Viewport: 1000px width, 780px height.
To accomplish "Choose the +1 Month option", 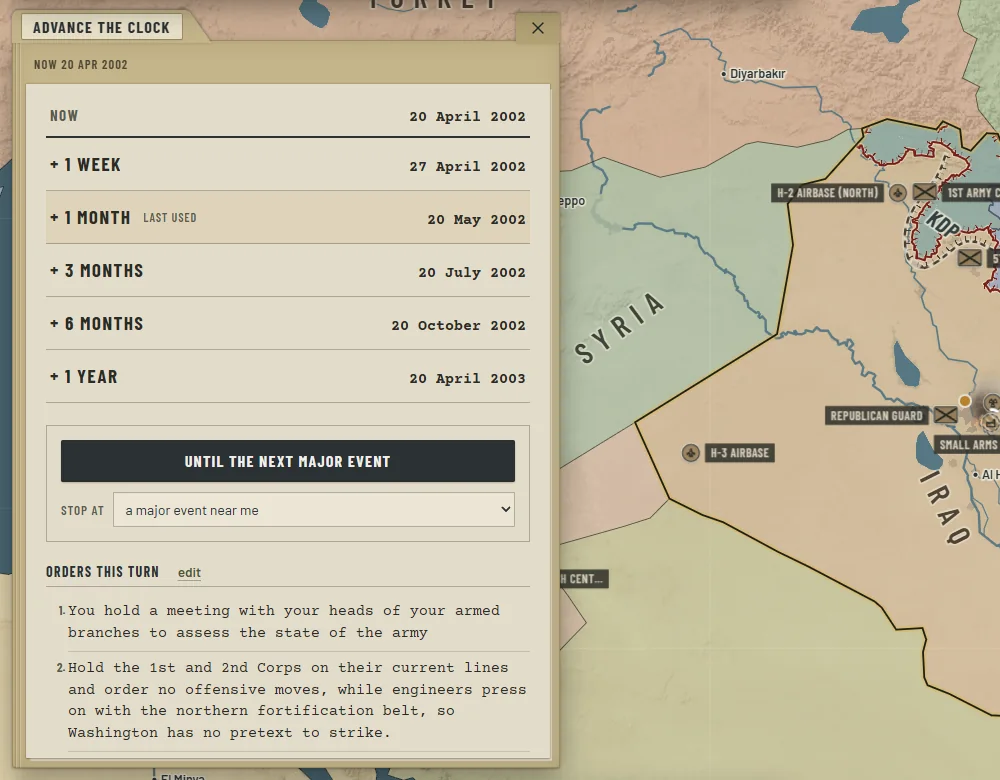I will (x=288, y=217).
